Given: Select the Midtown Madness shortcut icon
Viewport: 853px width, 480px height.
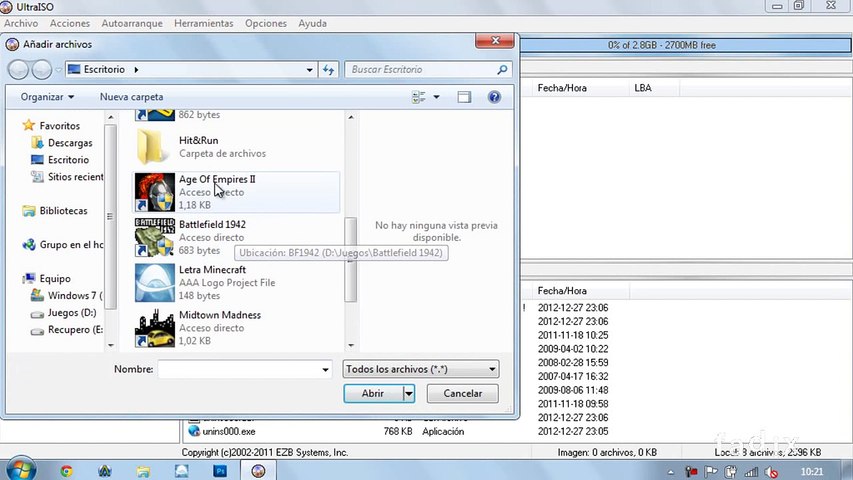Looking at the screenshot, I should point(154,328).
